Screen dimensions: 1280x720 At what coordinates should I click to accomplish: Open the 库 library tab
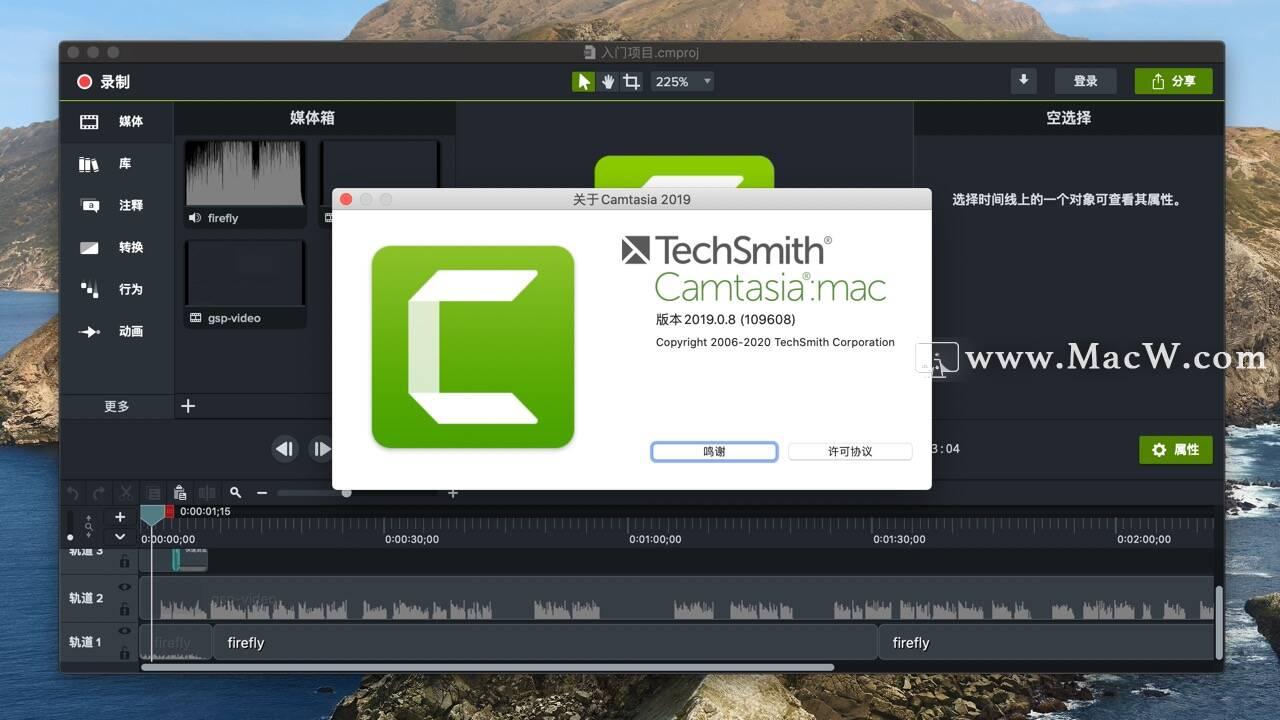(117, 164)
